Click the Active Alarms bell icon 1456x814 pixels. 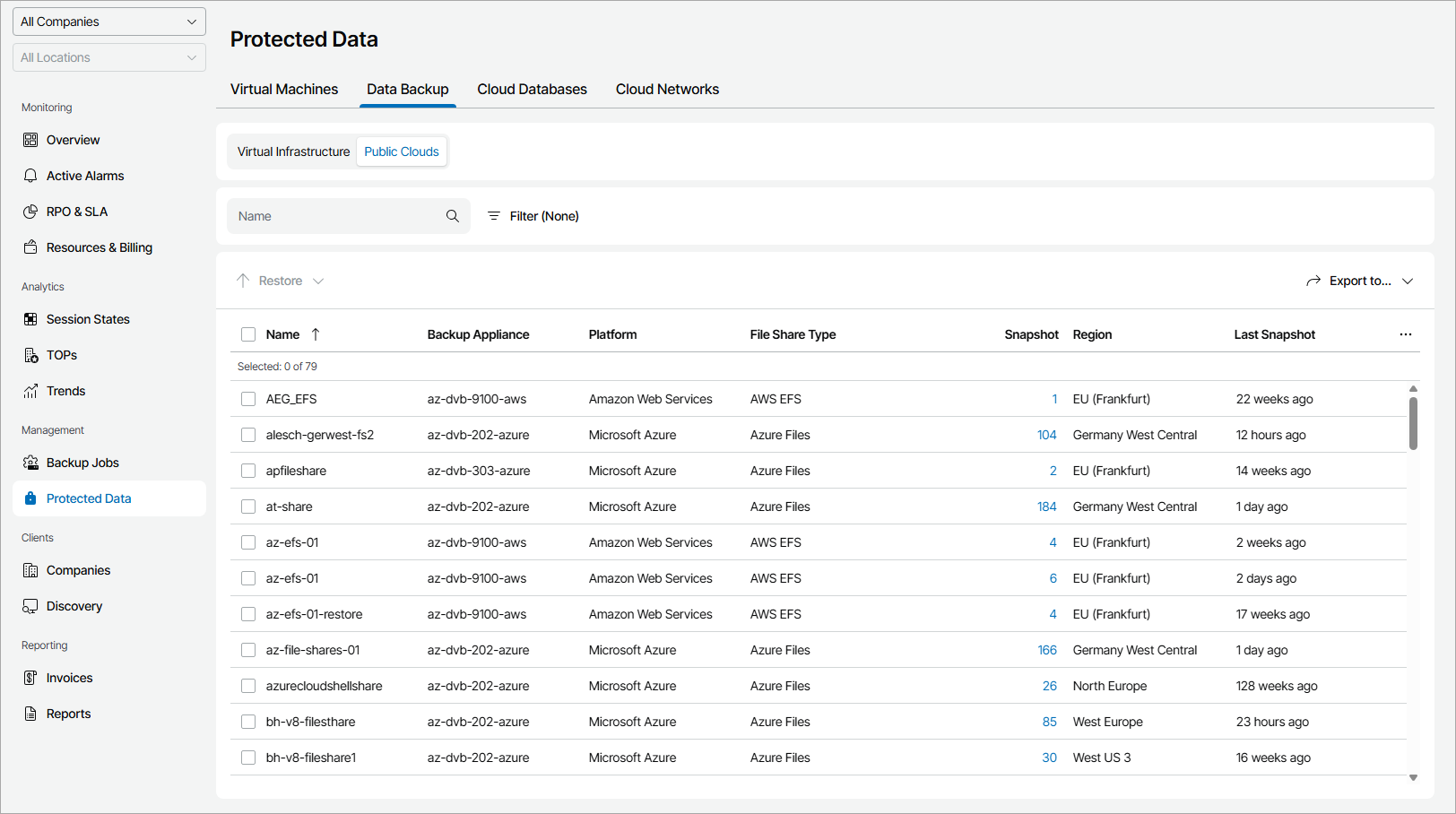tap(30, 175)
